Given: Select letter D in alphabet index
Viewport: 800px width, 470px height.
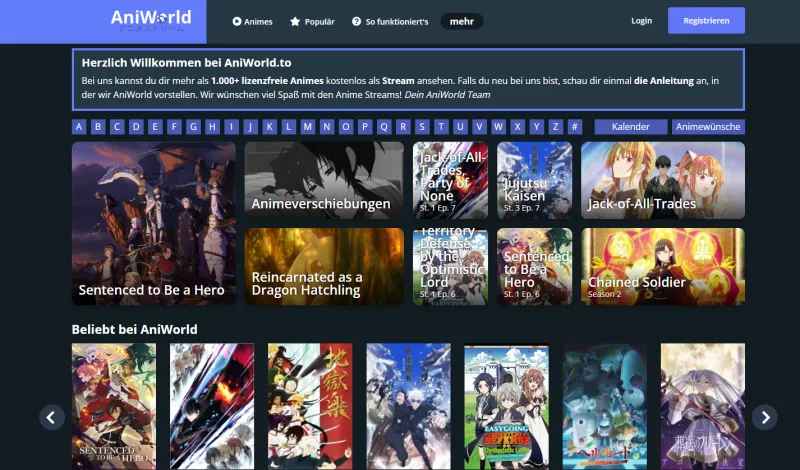Looking at the screenshot, I should point(136,127).
